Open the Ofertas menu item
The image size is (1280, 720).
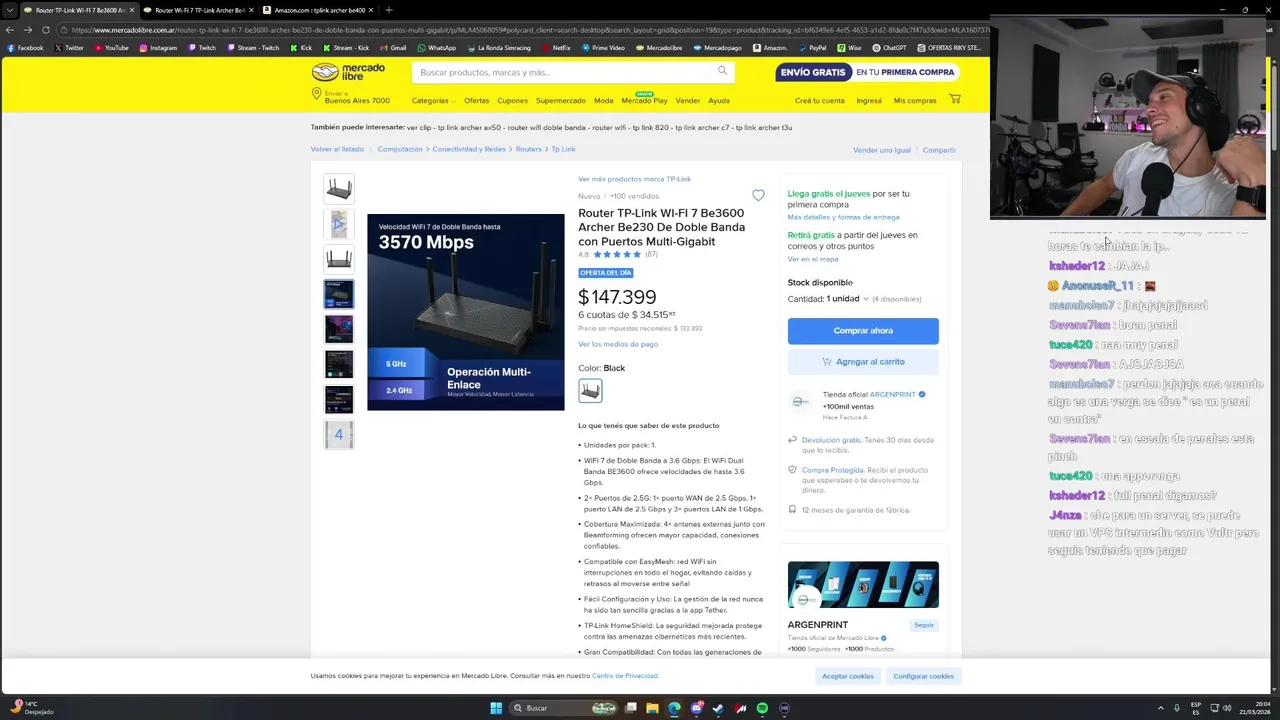[477, 100]
